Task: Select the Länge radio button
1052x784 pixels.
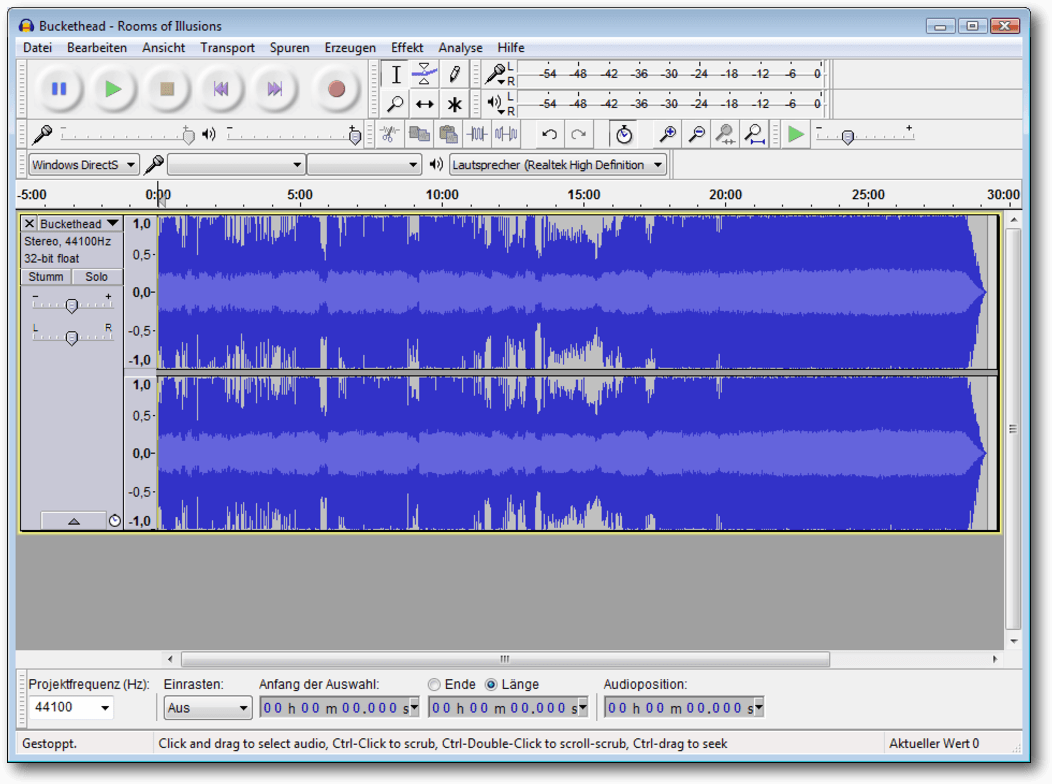Action: [x=491, y=685]
